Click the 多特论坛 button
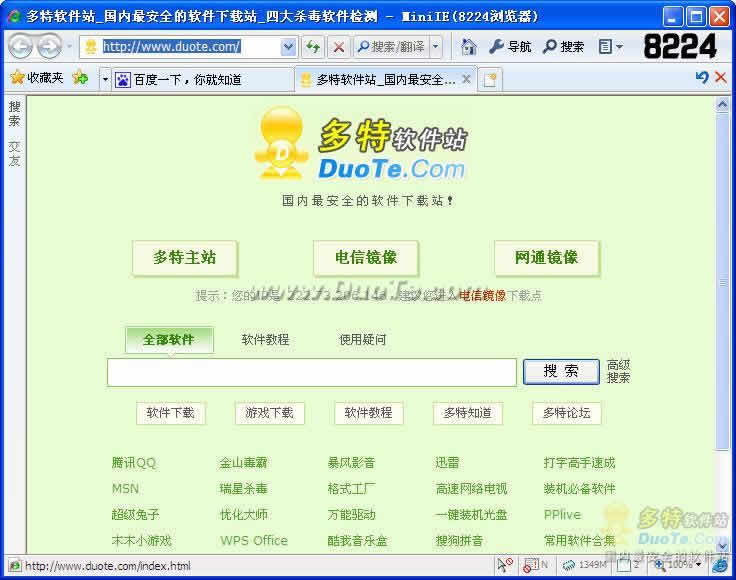The width and height of the screenshot is (736, 580). [567, 413]
